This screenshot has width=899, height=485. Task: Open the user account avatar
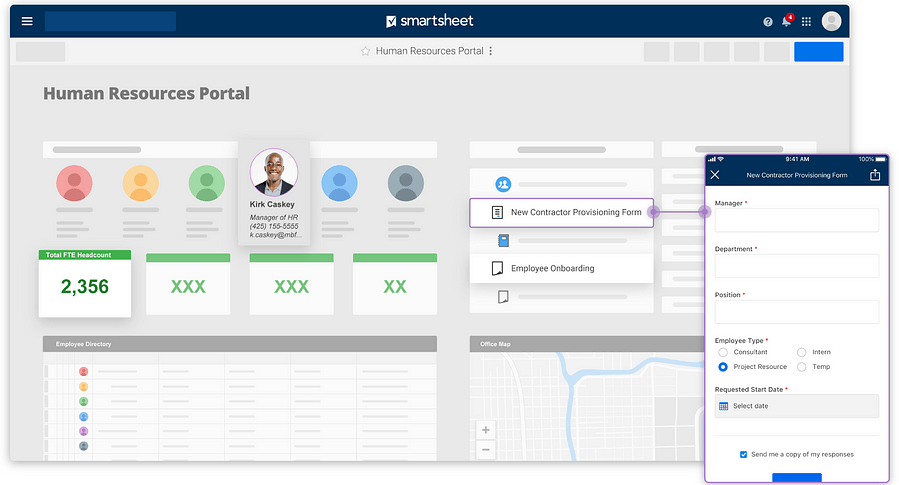(x=831, y=21)
